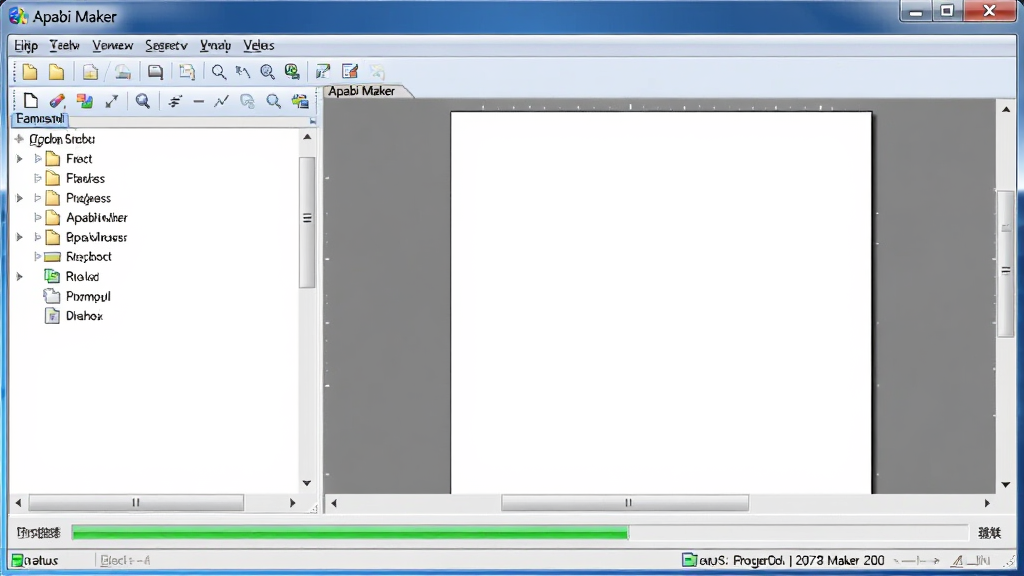Click the zigzag line icon
1024x576 pixels.
pos(221,101)
